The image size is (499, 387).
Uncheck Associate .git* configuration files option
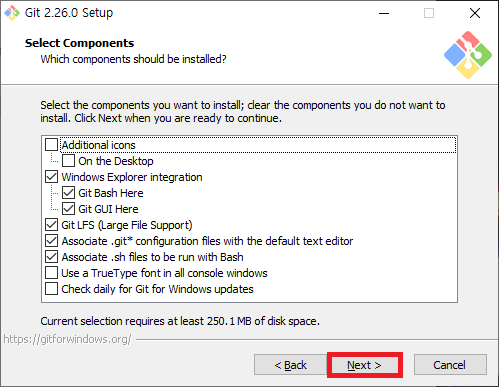[x=51, y=241]
